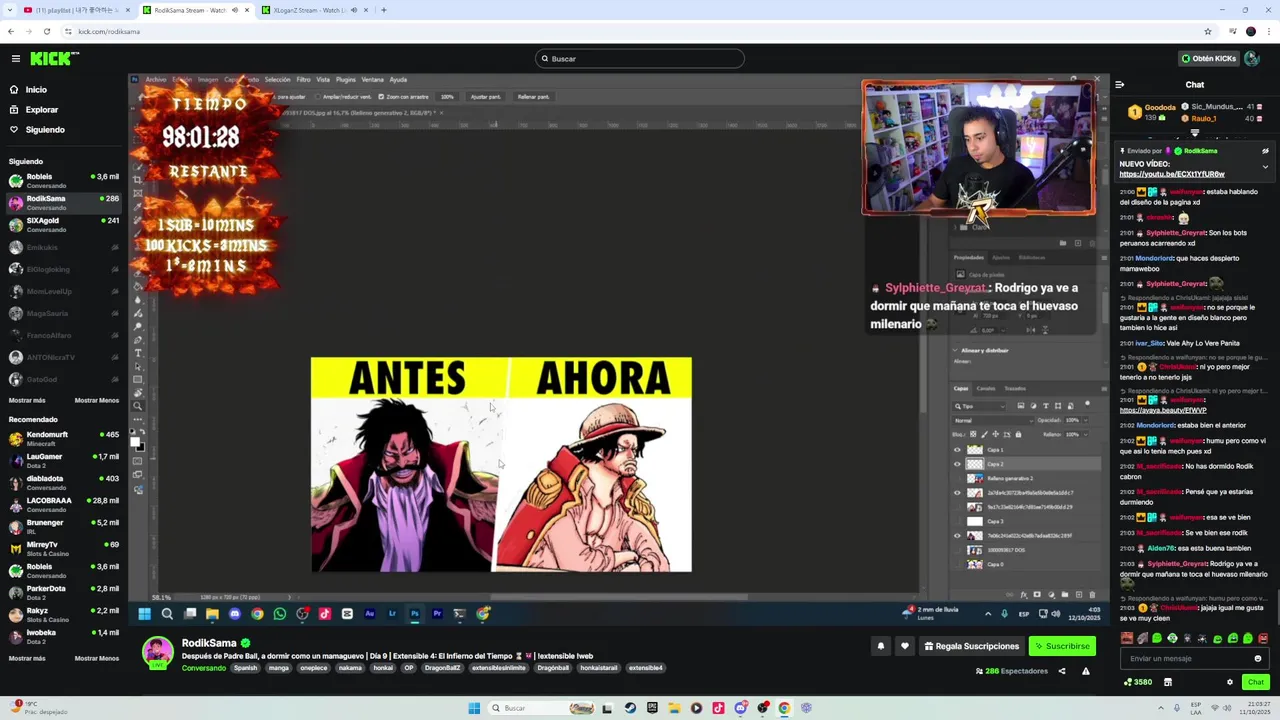Viewport: 1280px width, 720px height.
Task: Click Mostrar más under Recomendado list
Action: pos(27,658)
